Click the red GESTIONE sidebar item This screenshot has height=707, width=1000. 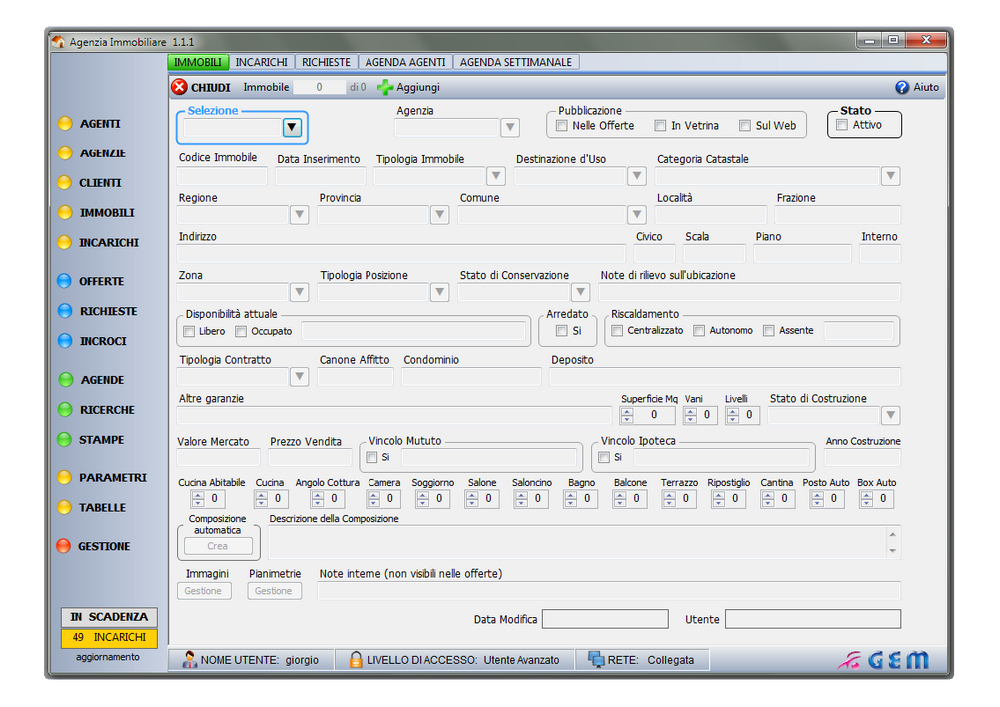[x=104, y=547]
